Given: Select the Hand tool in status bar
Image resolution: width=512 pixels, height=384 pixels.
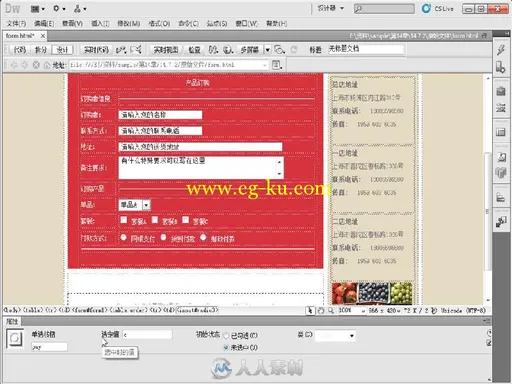Looking at the screenshot, I should 321,310.
